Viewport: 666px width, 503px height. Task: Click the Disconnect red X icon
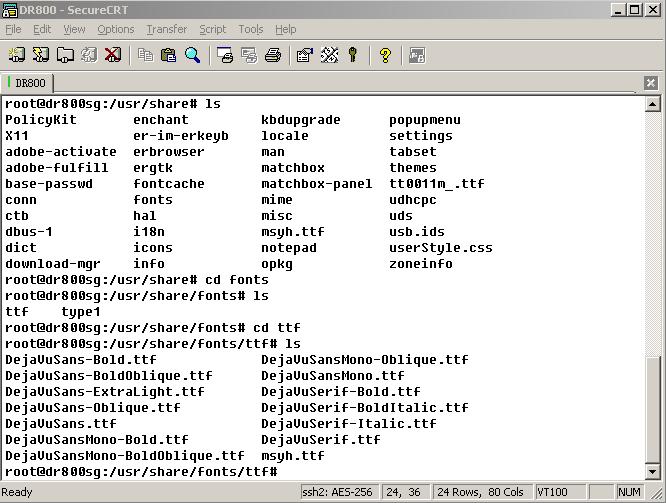[x=113, y=55]
